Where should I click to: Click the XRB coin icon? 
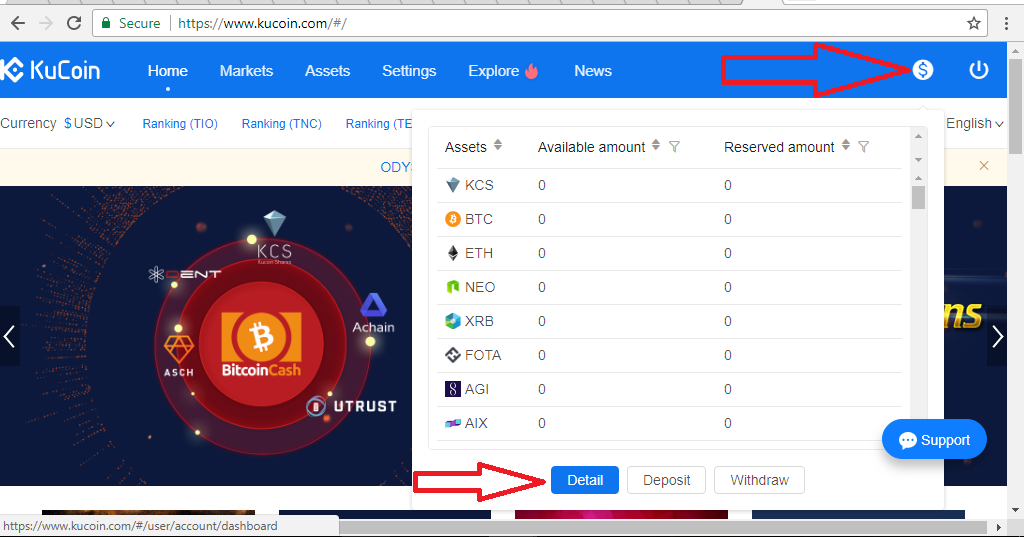point(453,321)
